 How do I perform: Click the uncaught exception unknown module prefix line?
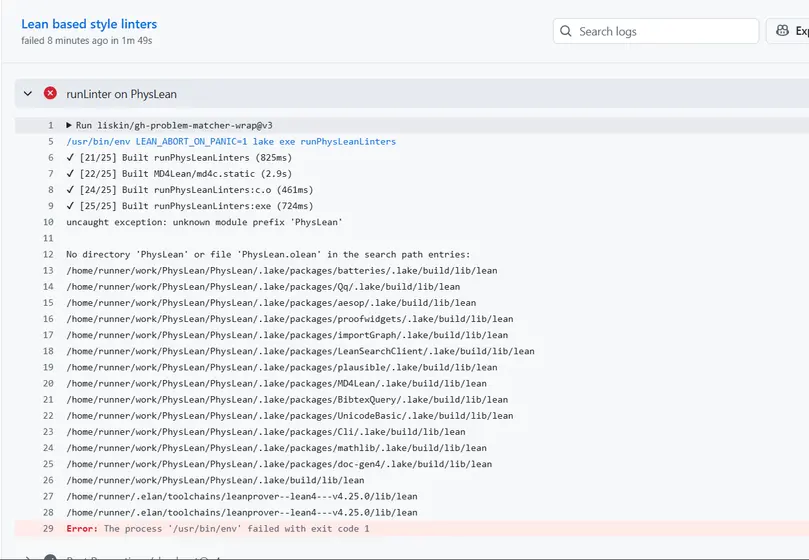point(204,222)
